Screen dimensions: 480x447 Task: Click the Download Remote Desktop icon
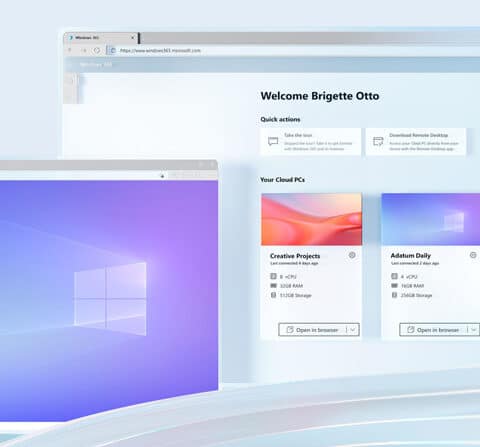378,141
